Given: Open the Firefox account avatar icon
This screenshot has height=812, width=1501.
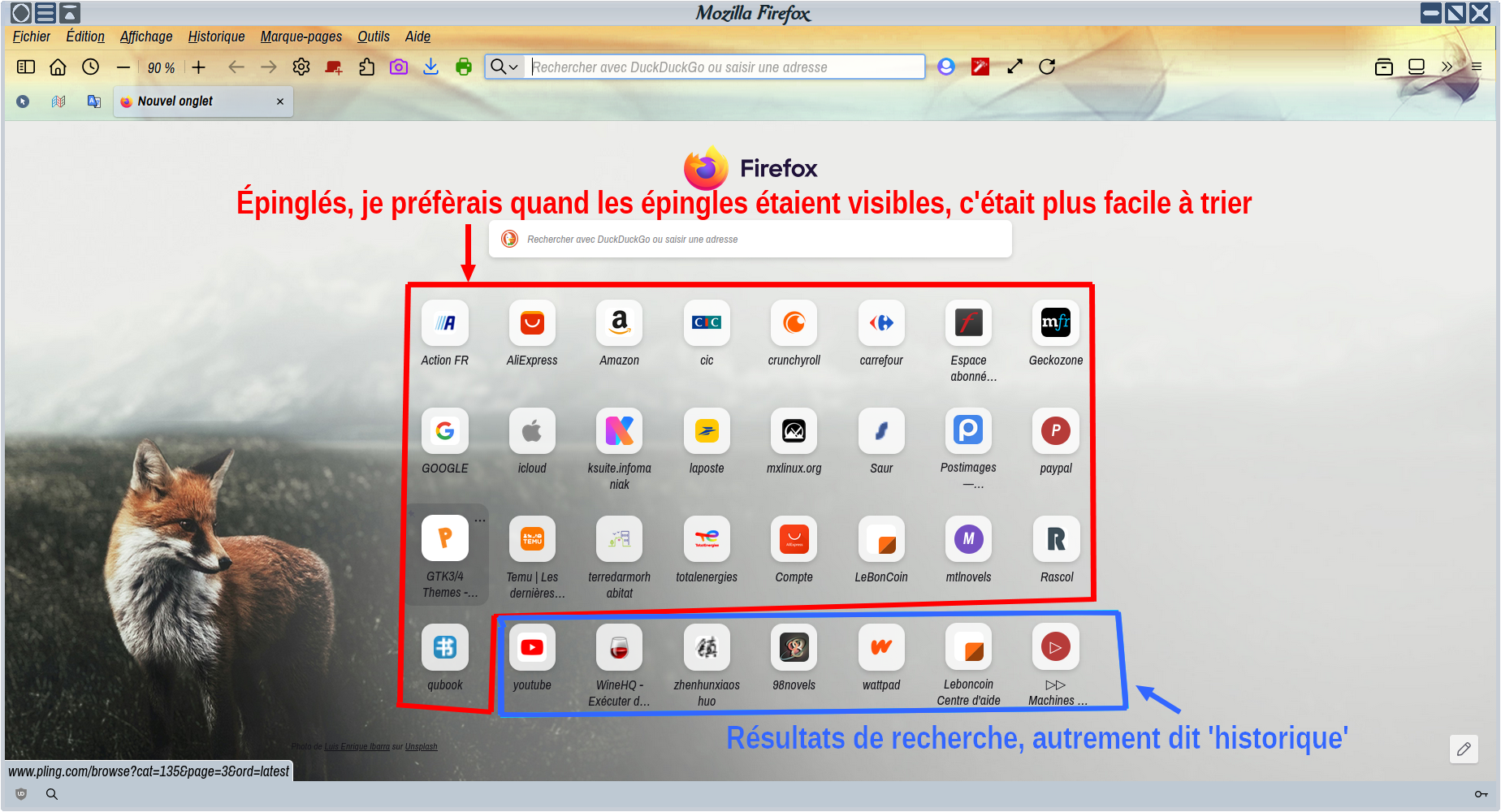Looking at the screenshot, I should [946, 67].
